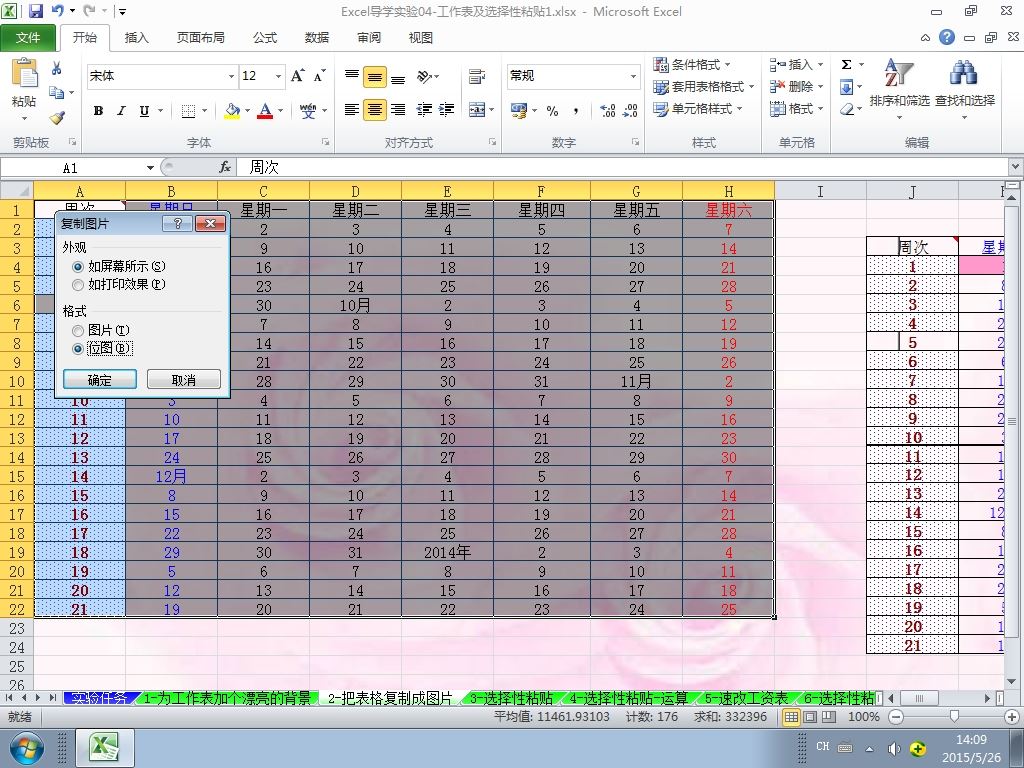The width and height of the screenshot is (1024, 768).
Task: Click the align left icon
Action: tap(351, 110)
